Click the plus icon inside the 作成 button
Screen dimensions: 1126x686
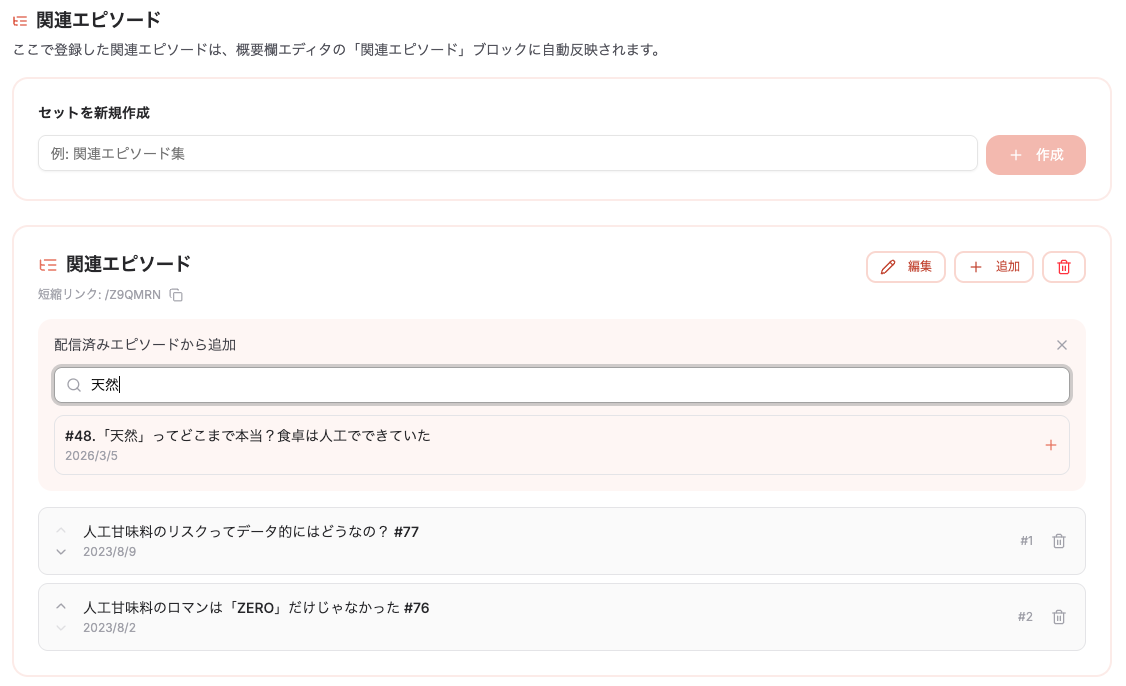(1017, 154)
